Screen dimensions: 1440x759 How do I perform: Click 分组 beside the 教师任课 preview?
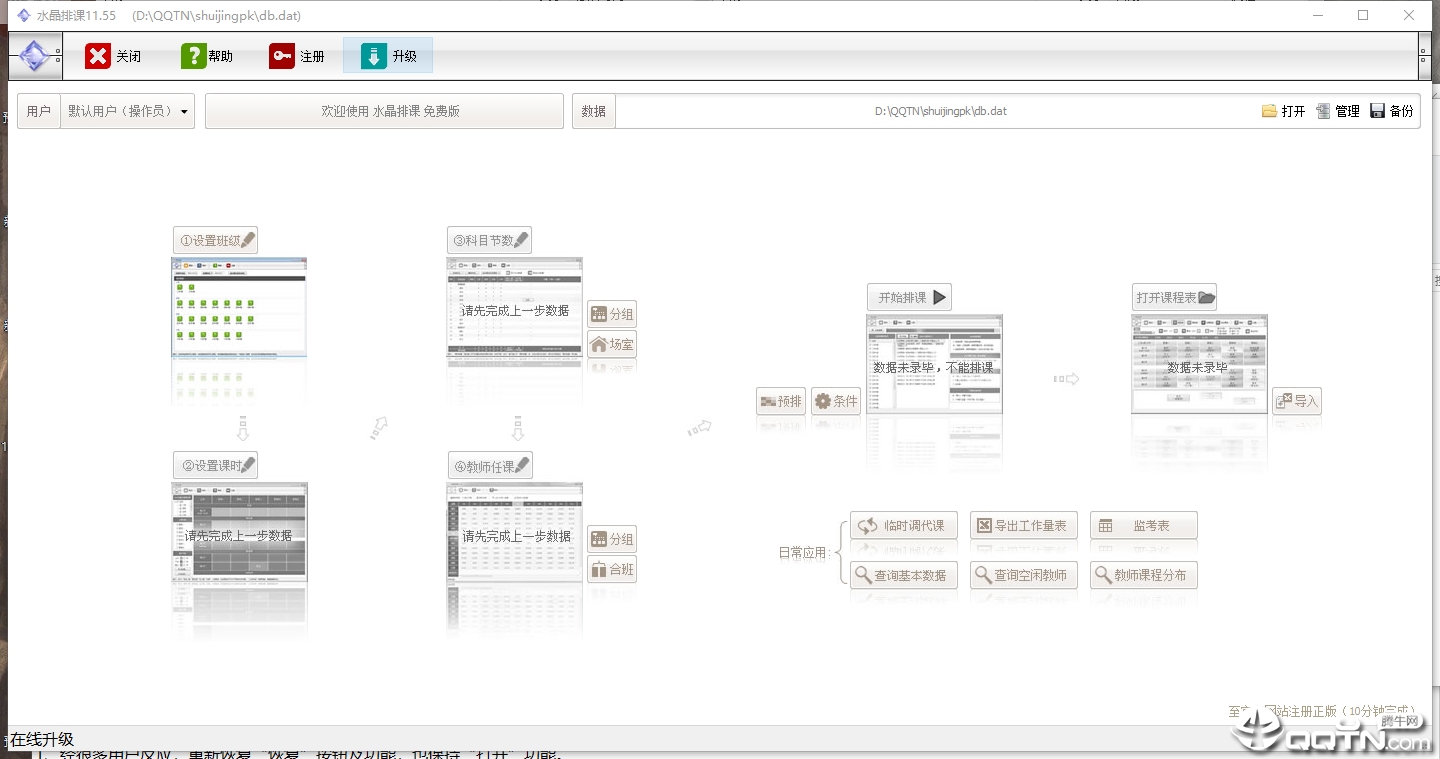(612, 539)
